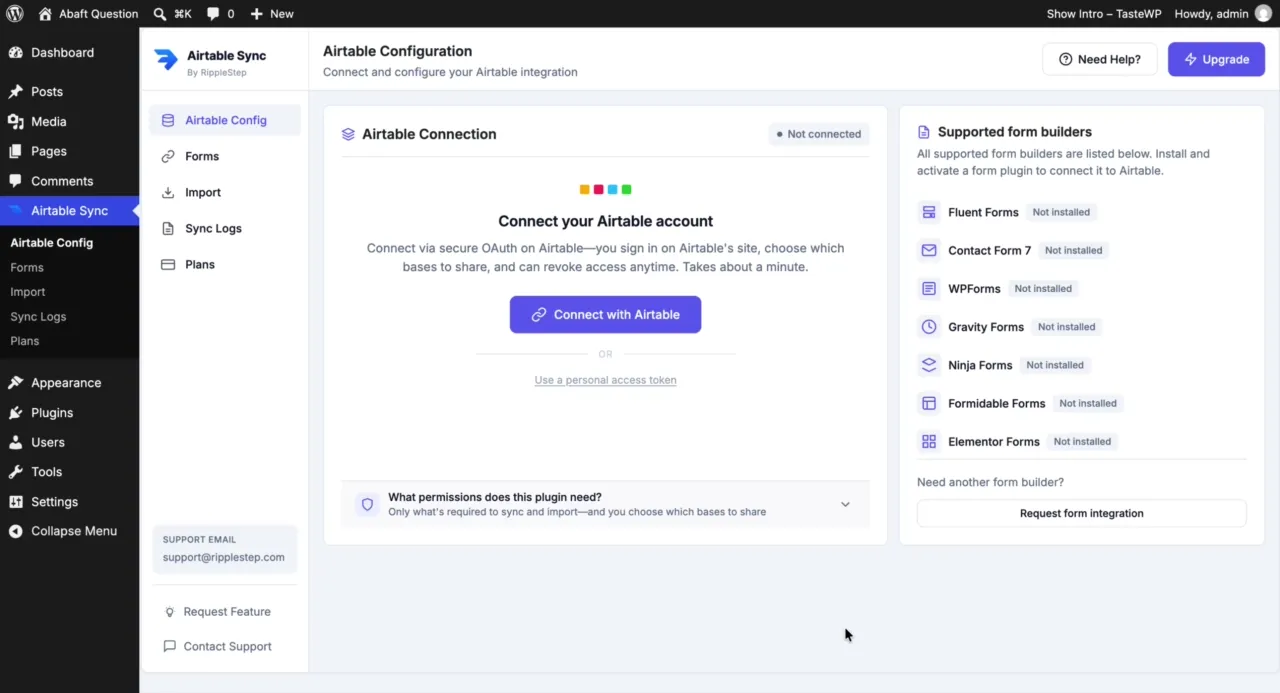Click Request form integration button
Viewport: 1280px width, 693px height.
click(x=1081, y=513)
